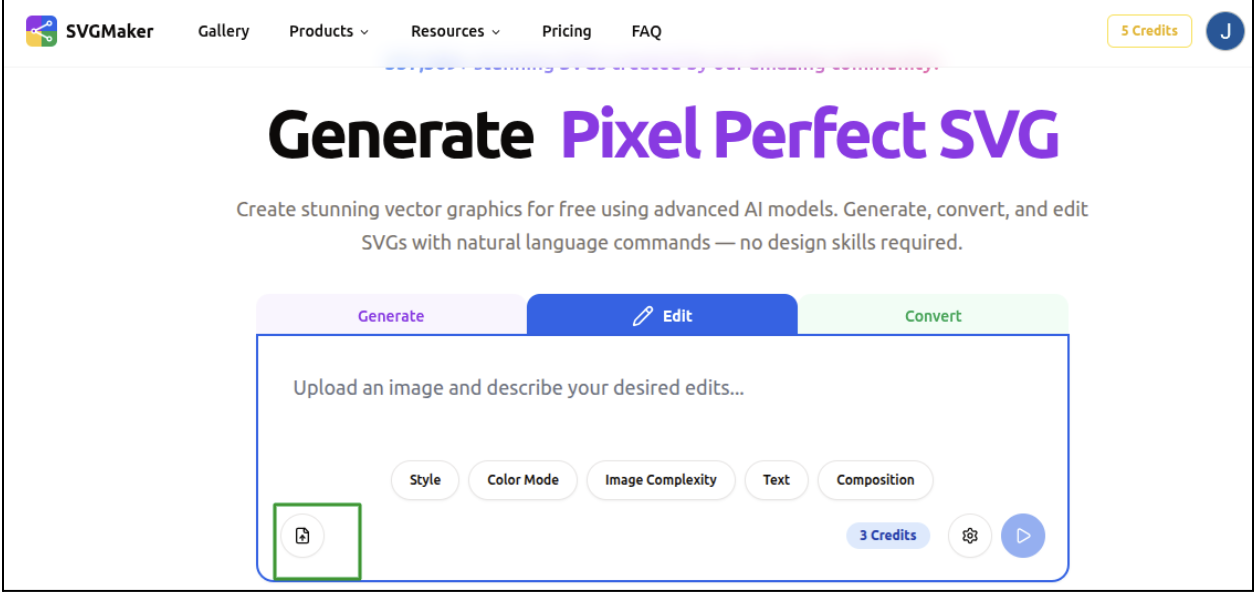Choose the Image Complexity option
1254x596 pixels.
pos(661,480)
